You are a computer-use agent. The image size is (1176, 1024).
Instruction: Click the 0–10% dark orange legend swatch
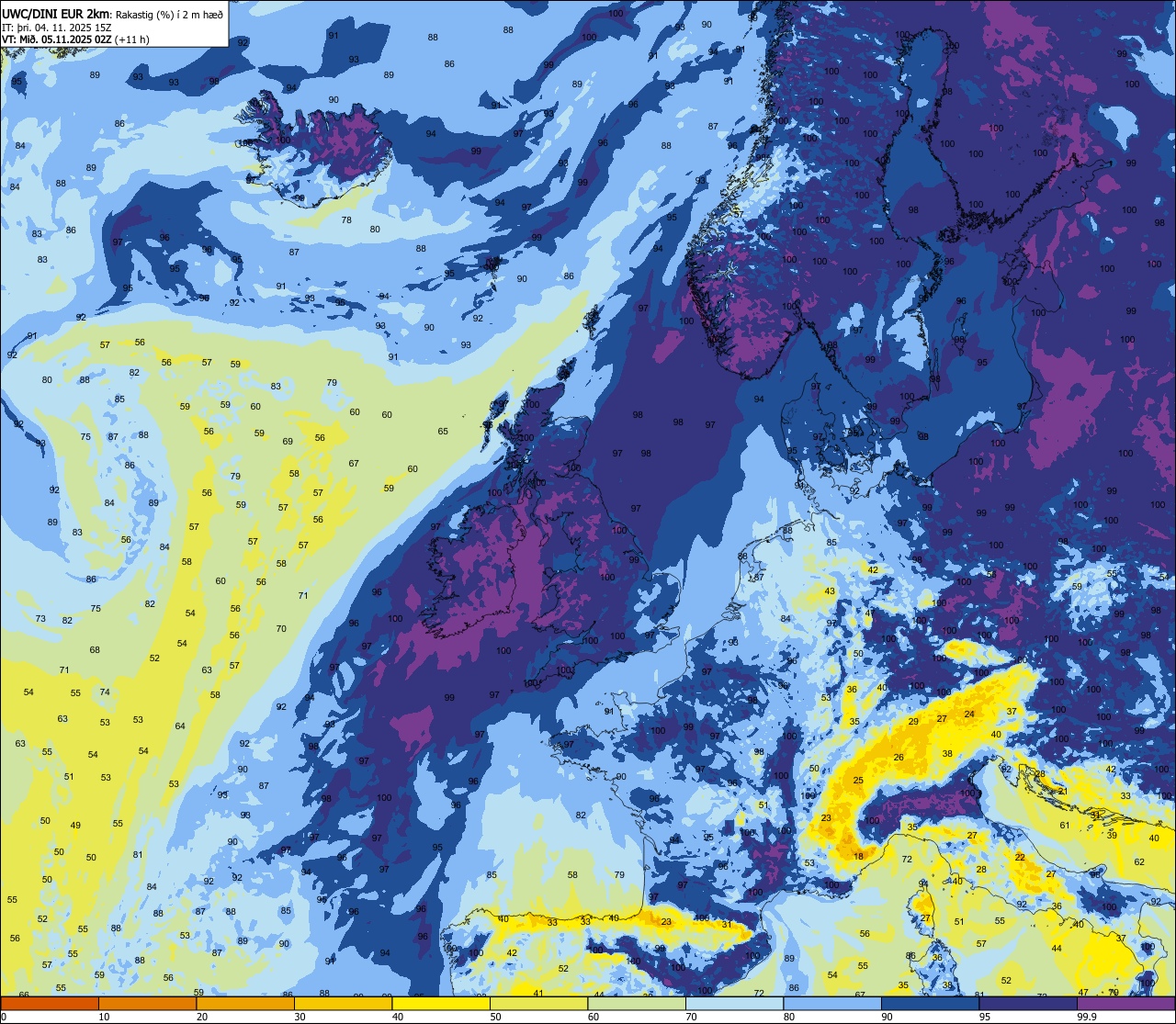pyautogui.click(x=50, y=1003)
